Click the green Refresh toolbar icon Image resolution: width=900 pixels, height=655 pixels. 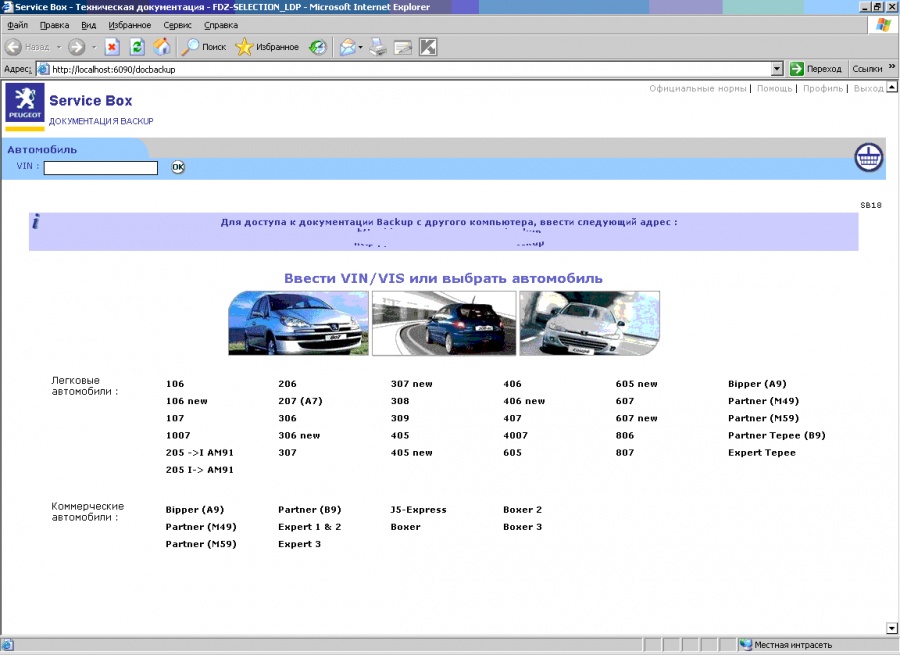(137, 47)
